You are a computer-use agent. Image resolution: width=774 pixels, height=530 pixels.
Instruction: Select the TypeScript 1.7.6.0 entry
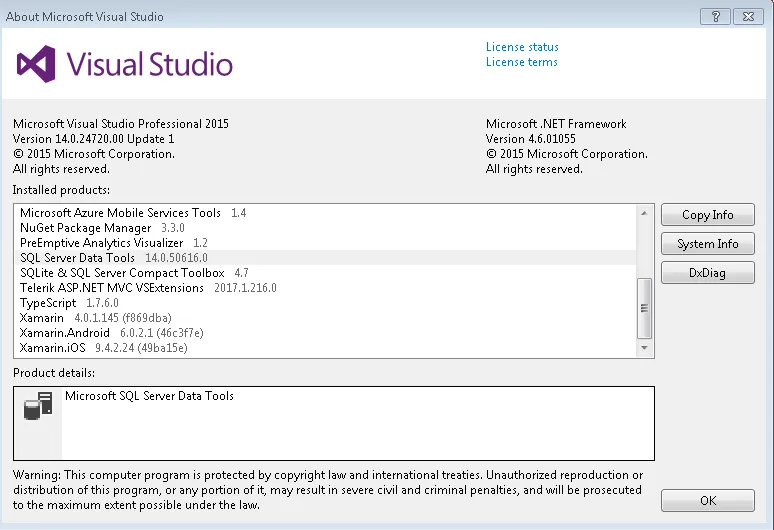325,303
